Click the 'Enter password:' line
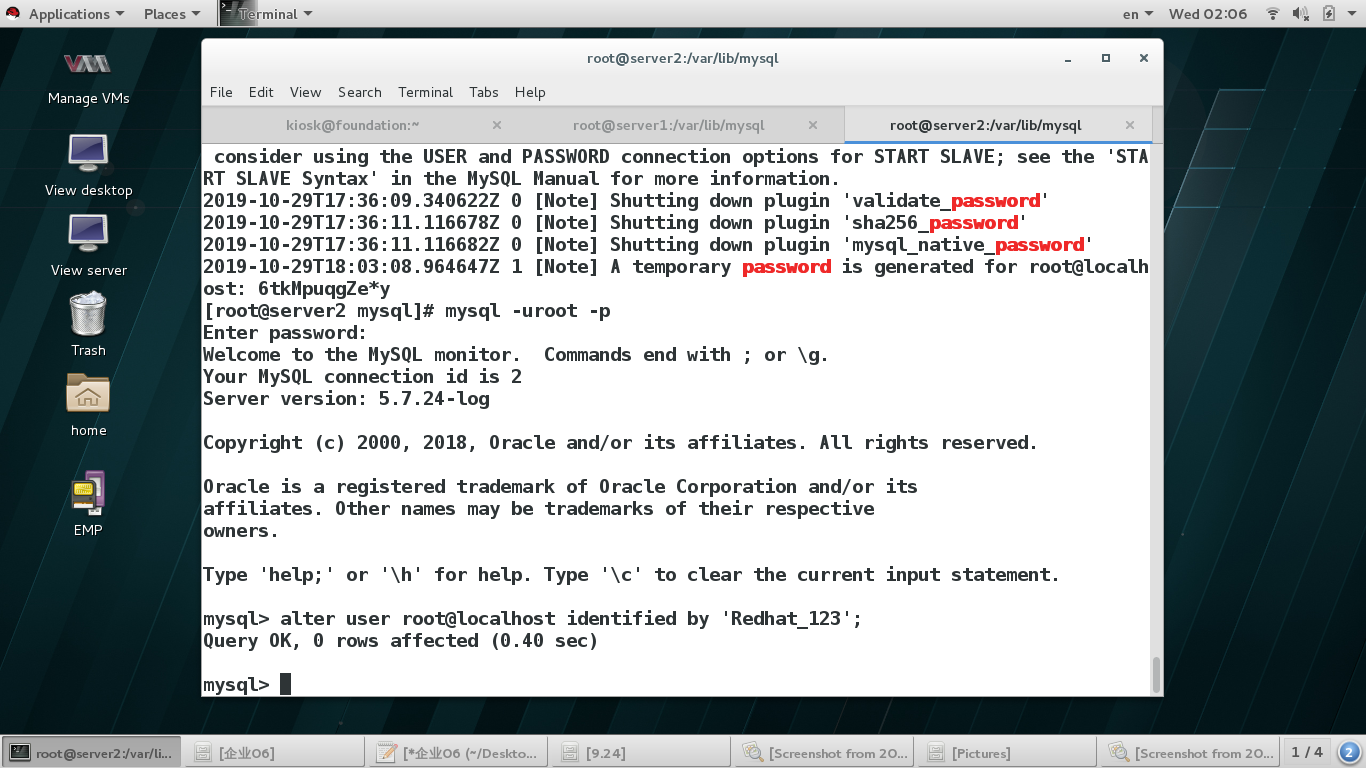Viewport: 1366px width, 768px height. point(285,333)
